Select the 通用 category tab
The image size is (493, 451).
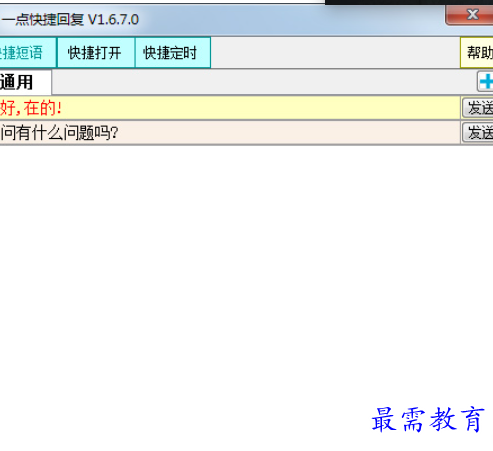click(x=25, y=82)
